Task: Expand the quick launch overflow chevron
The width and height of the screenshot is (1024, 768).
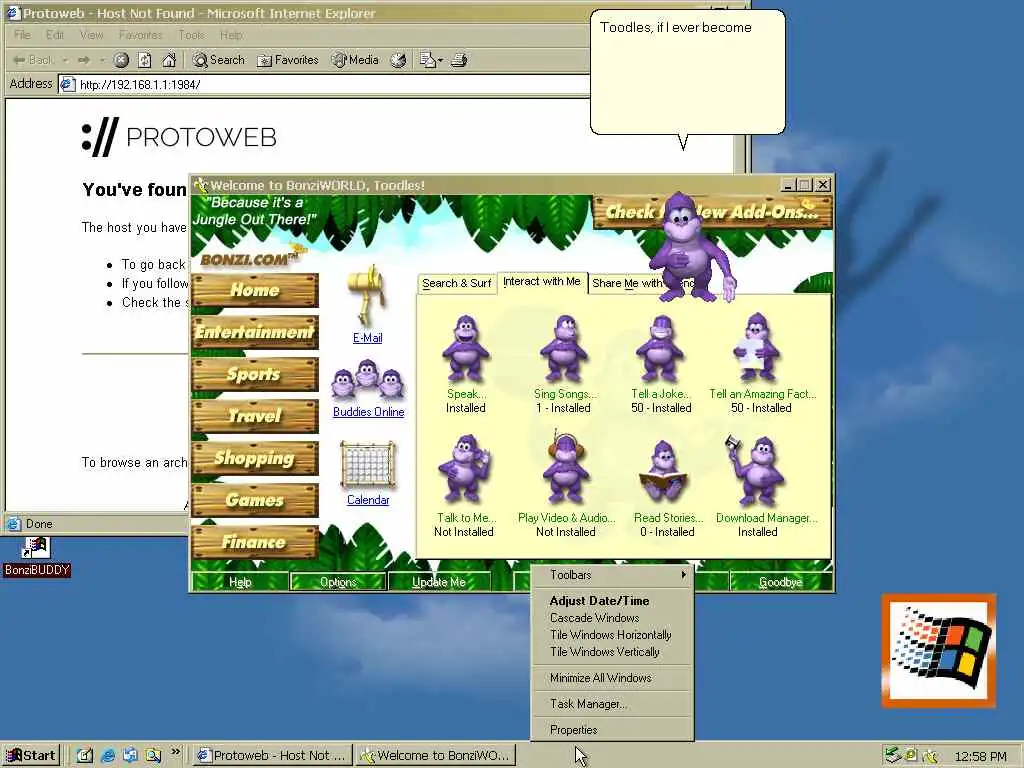Action: (175, 752)
